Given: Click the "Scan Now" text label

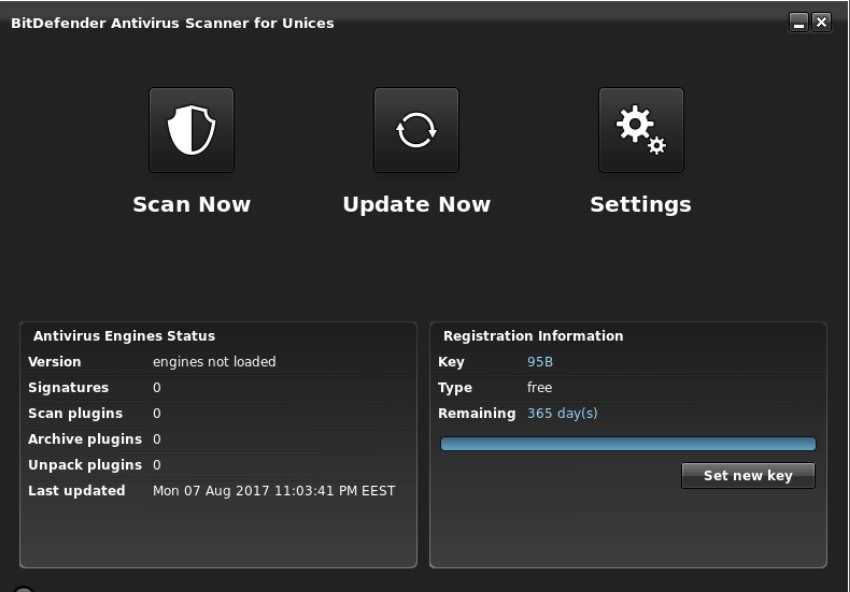Looking at the screenshot, I should click(x=191, y=204).
